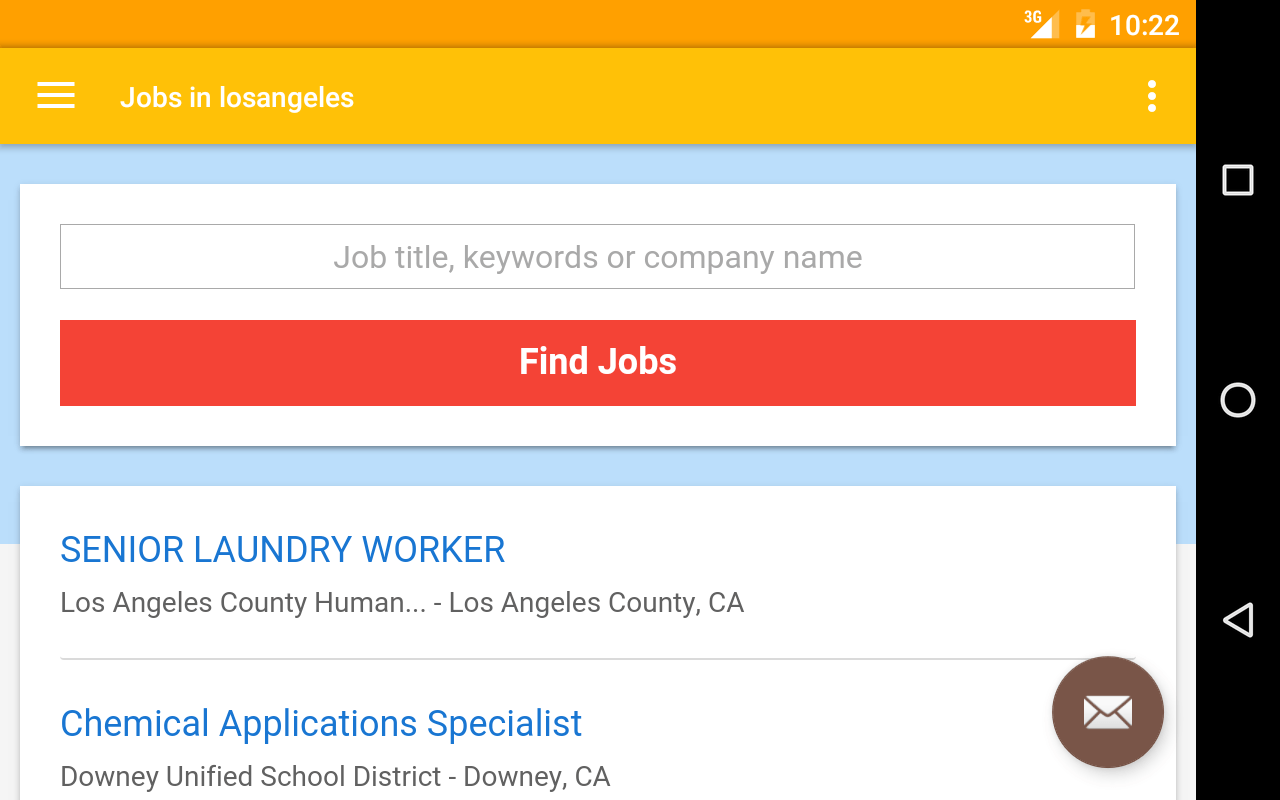The height and width of the screenshot is (800, 1280).
Task: Click the white margin below Find Jobs
Action: click(x=598, y=425)
